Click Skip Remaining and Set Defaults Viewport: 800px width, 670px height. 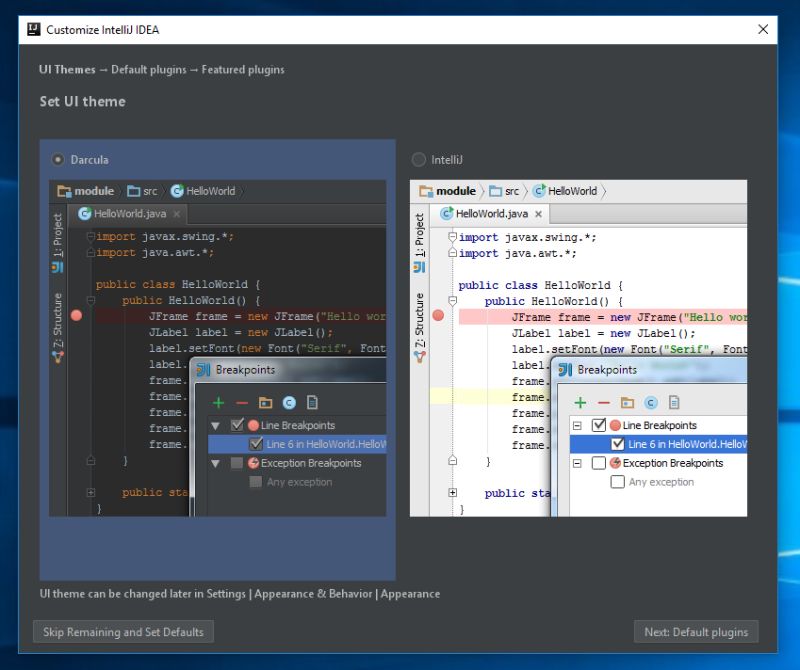[122, 631]
